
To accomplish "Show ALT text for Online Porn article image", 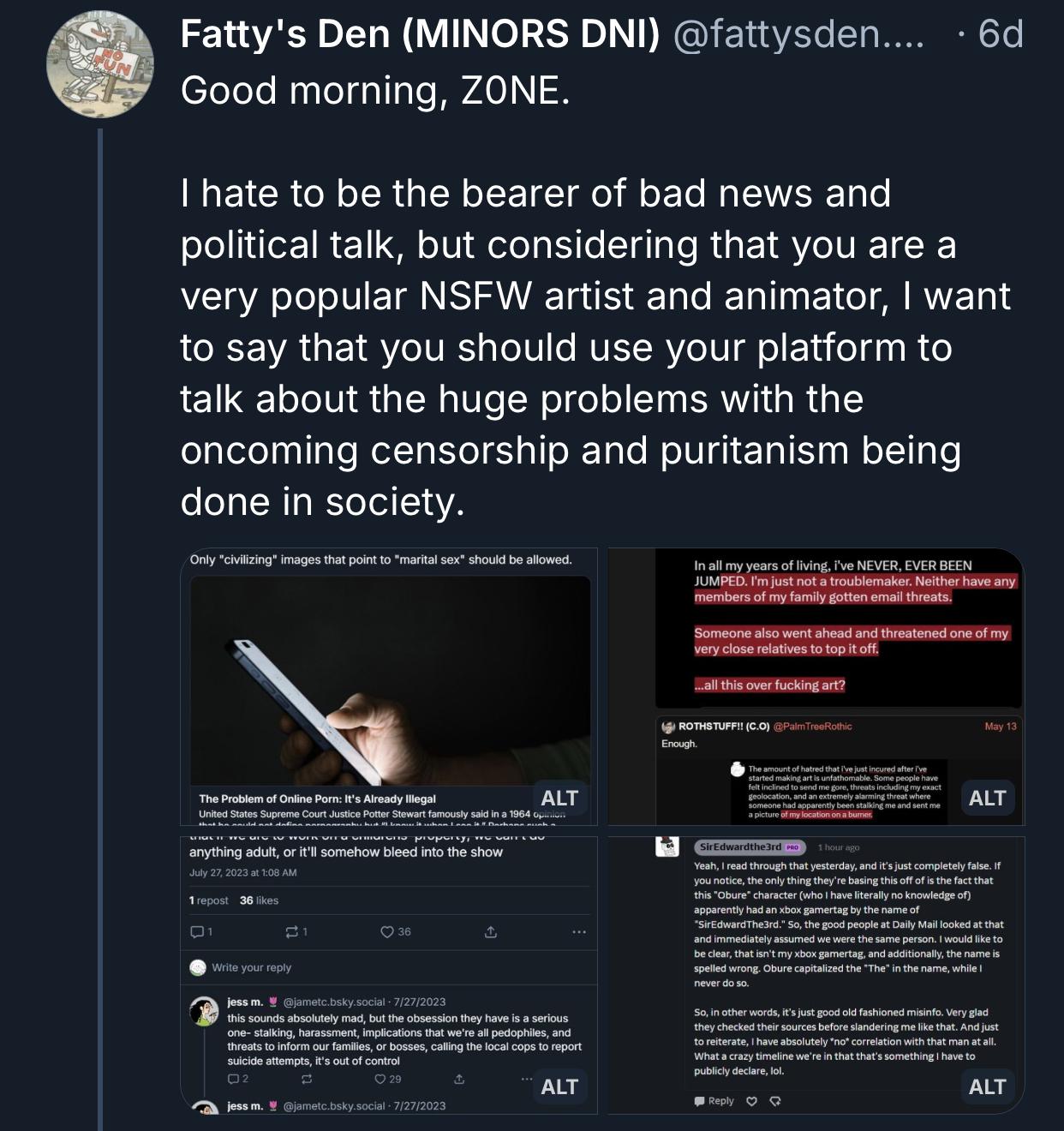I will [559, 798].
